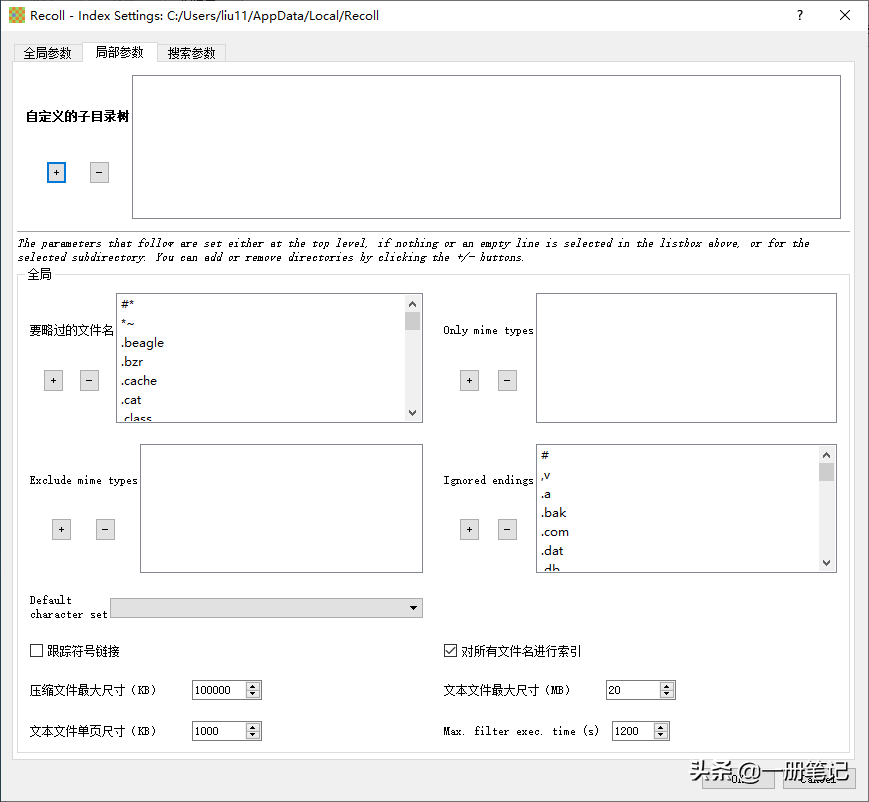Select the 局部参数 tab
Screen dimensions: 869x802
120,52
